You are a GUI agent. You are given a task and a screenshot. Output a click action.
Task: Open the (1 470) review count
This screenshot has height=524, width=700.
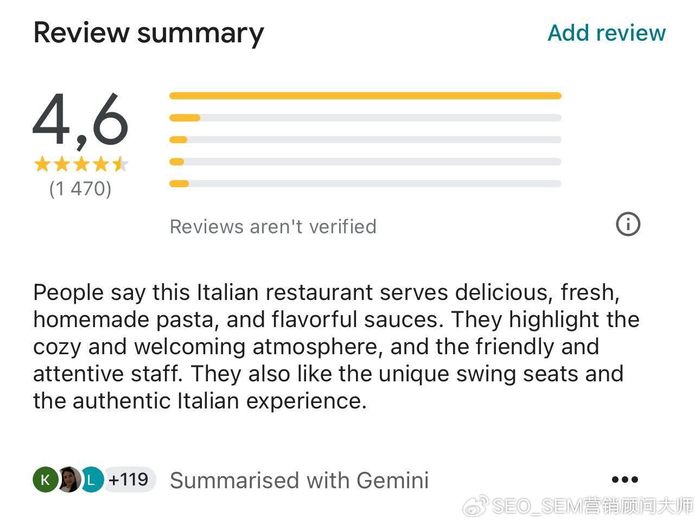(81, 188)
